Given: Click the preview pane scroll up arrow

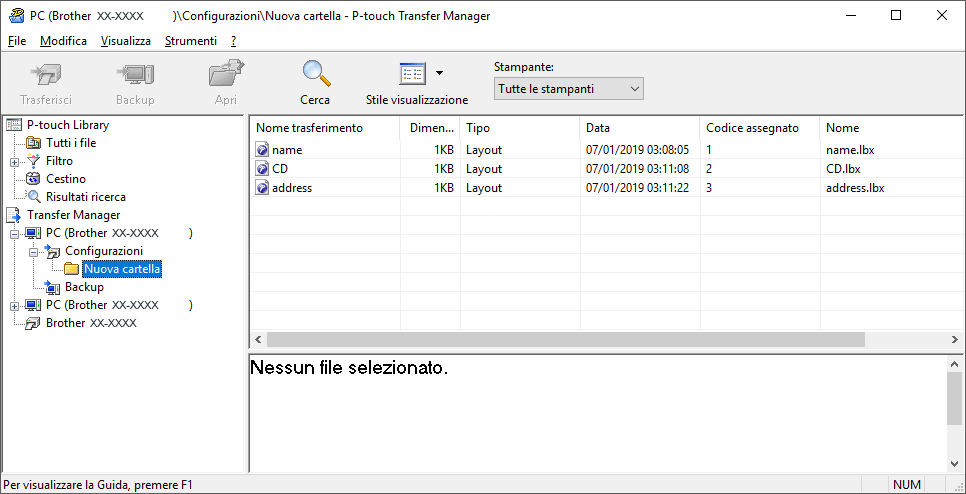Looking at the screenshot, I should tap(954, 363).
